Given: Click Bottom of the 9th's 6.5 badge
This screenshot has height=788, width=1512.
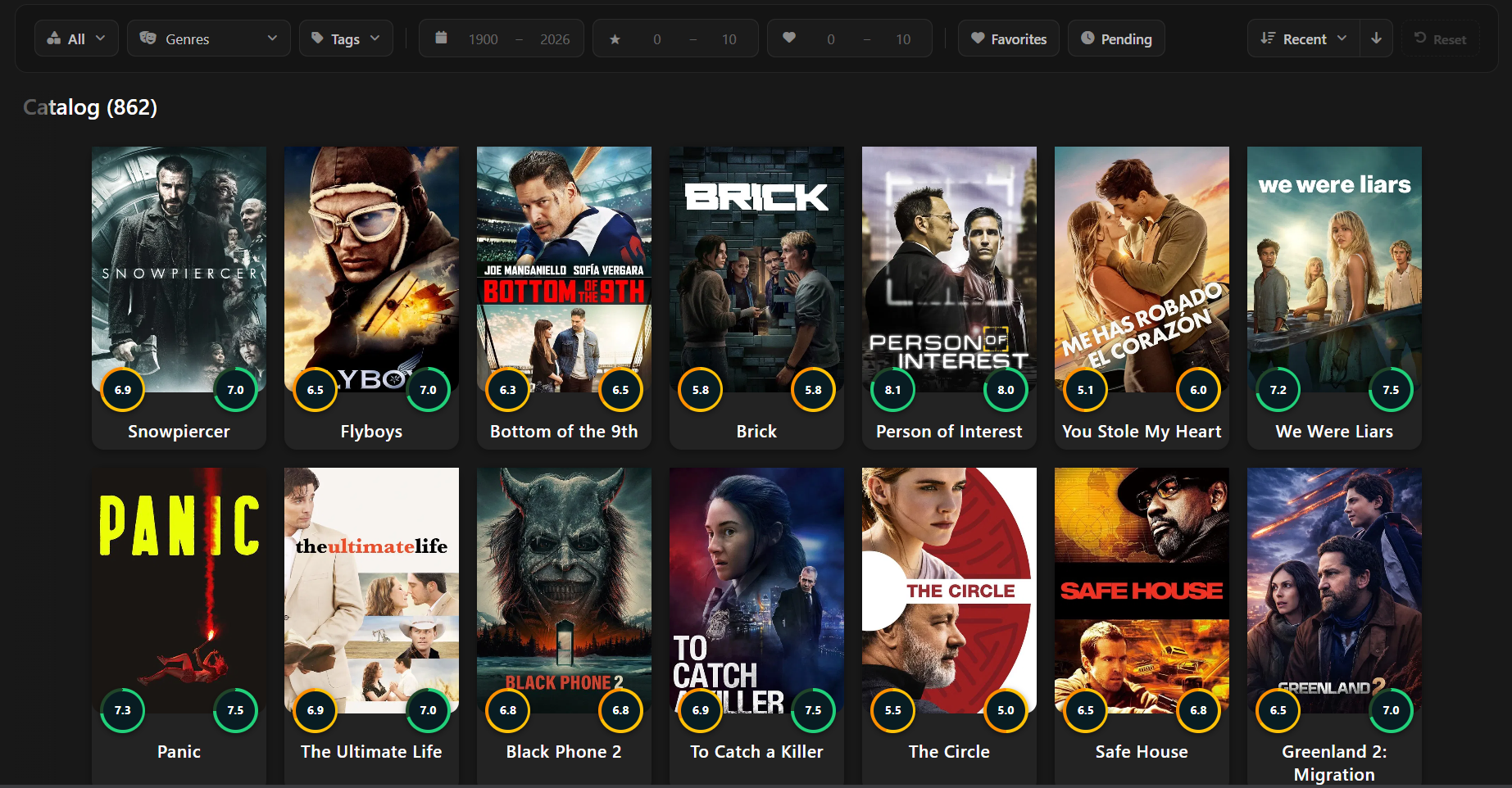Looking at the screenshot, I should point(620,390).
